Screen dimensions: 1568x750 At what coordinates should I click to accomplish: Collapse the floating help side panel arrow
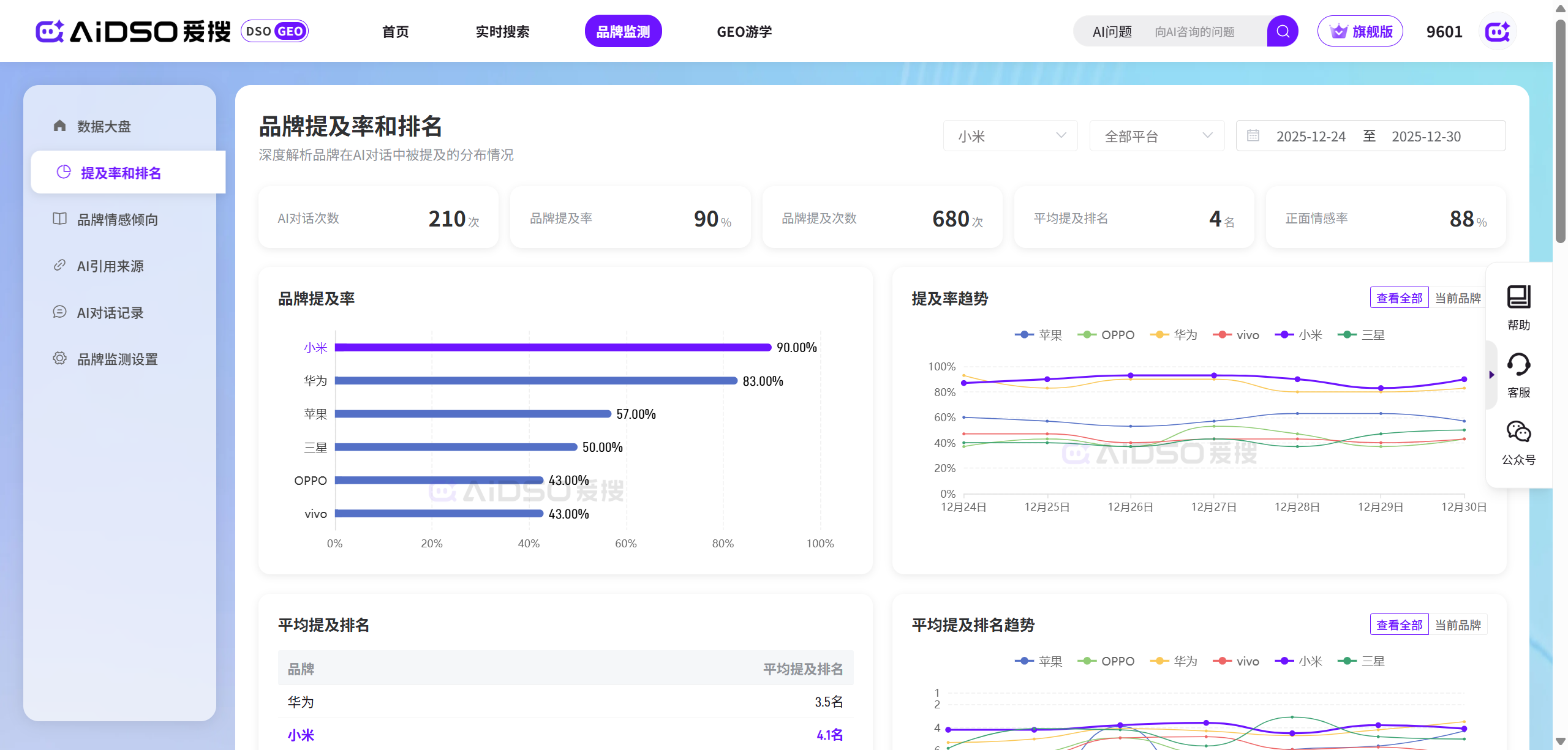[x=1491, y=375]
